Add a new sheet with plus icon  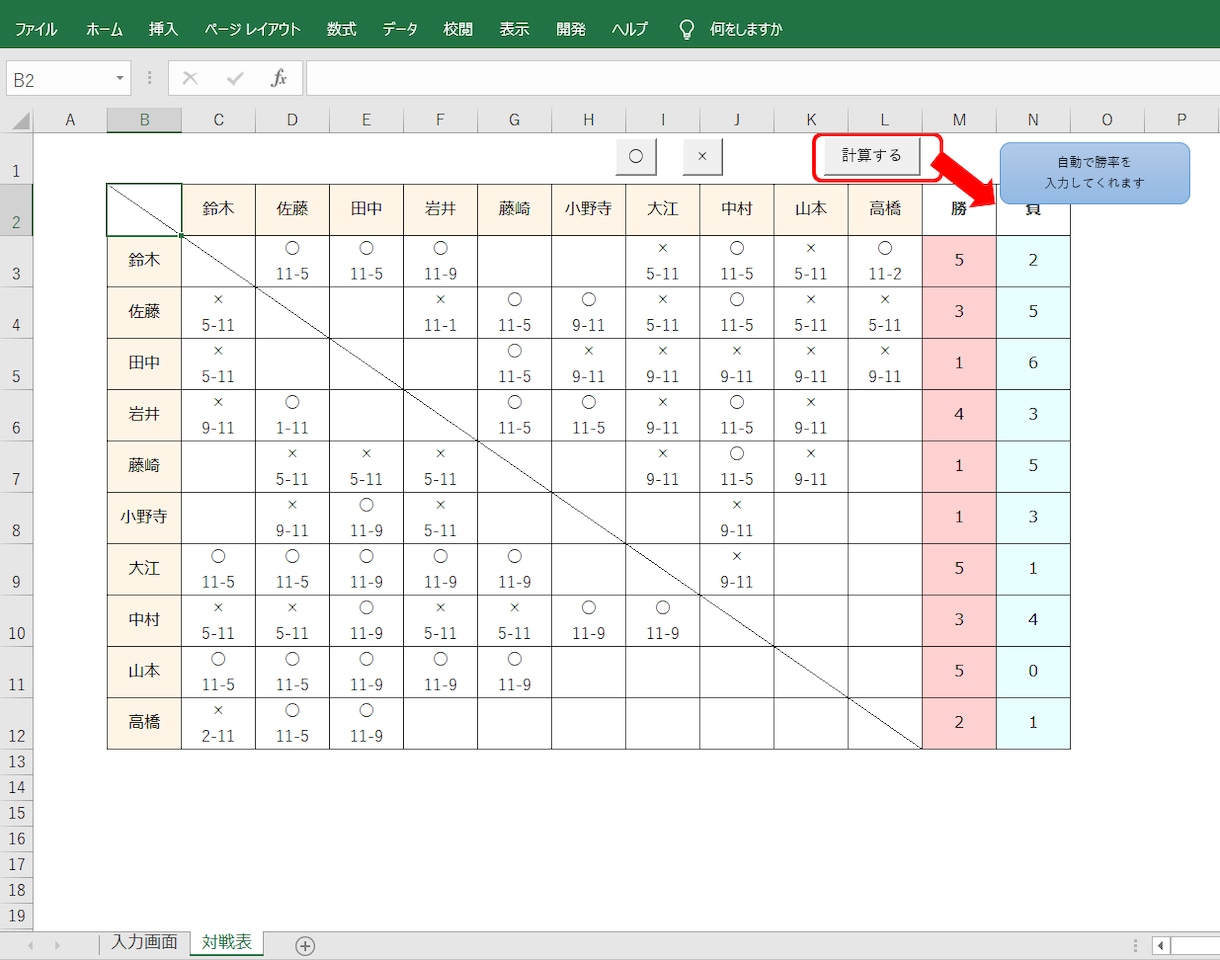pos(305,945)
